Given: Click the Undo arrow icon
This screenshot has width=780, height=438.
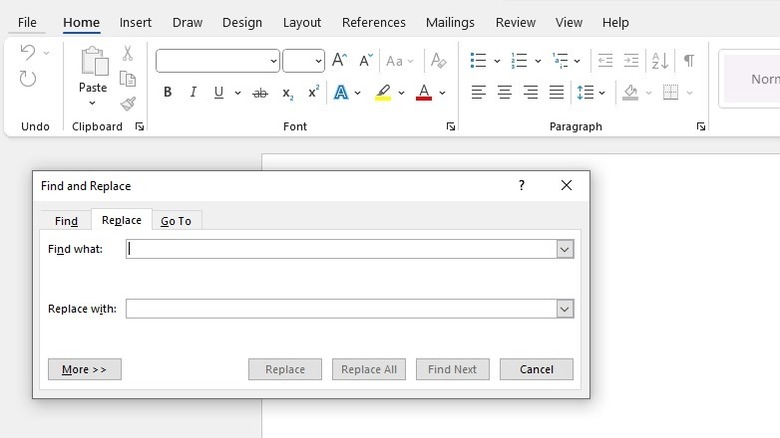Looking at the screenshot, I should 28,53.
